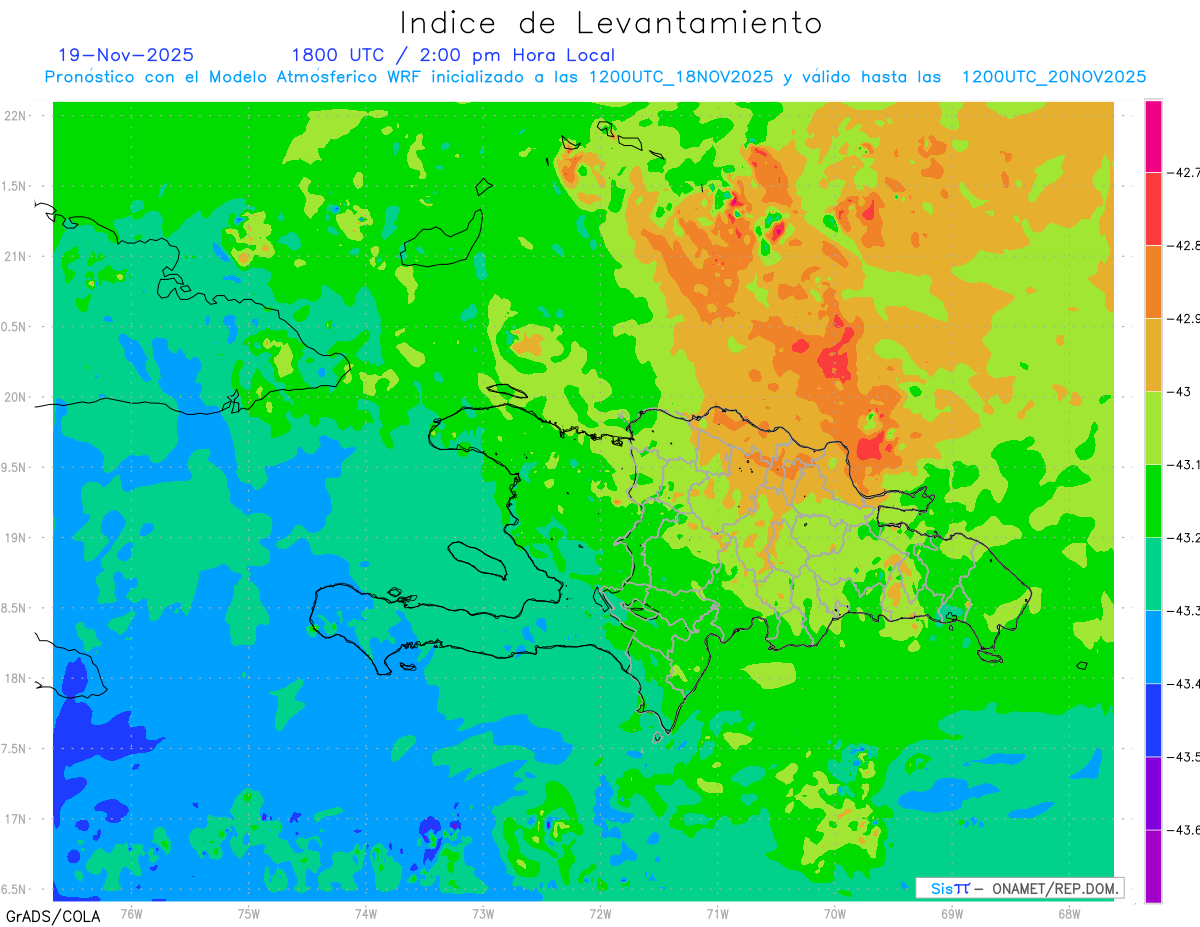Select the gold legend swatch above -43

[x=1153, y=354]
